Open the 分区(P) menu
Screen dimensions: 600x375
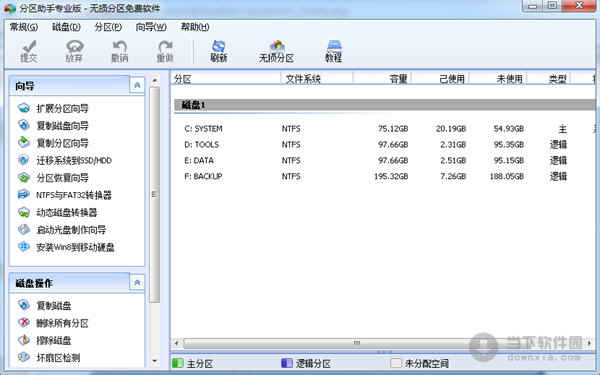click(x=108, y=27)
